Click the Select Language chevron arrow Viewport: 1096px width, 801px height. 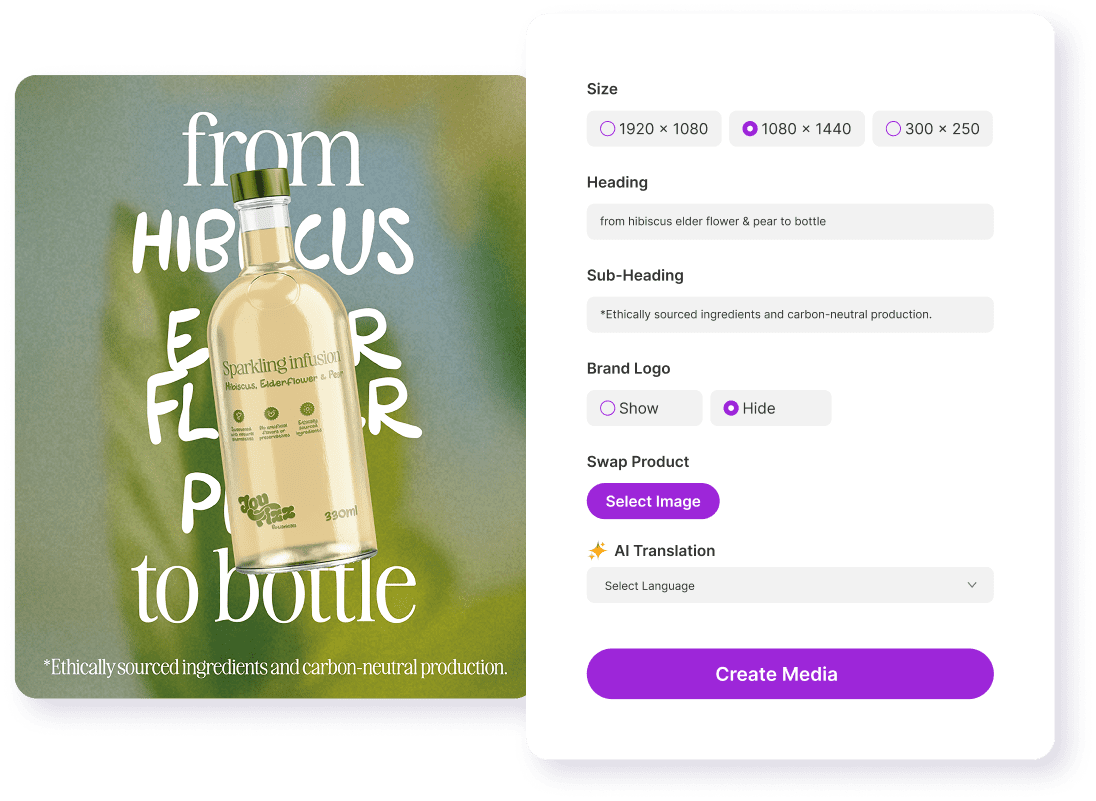pyautogui.click(x=972, y=585)
